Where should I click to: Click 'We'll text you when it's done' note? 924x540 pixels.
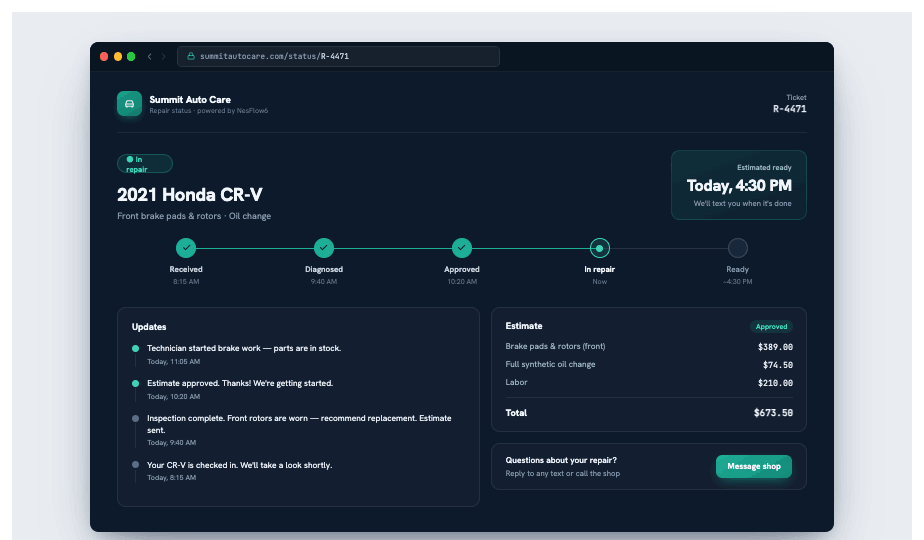(x=742, y=203)
